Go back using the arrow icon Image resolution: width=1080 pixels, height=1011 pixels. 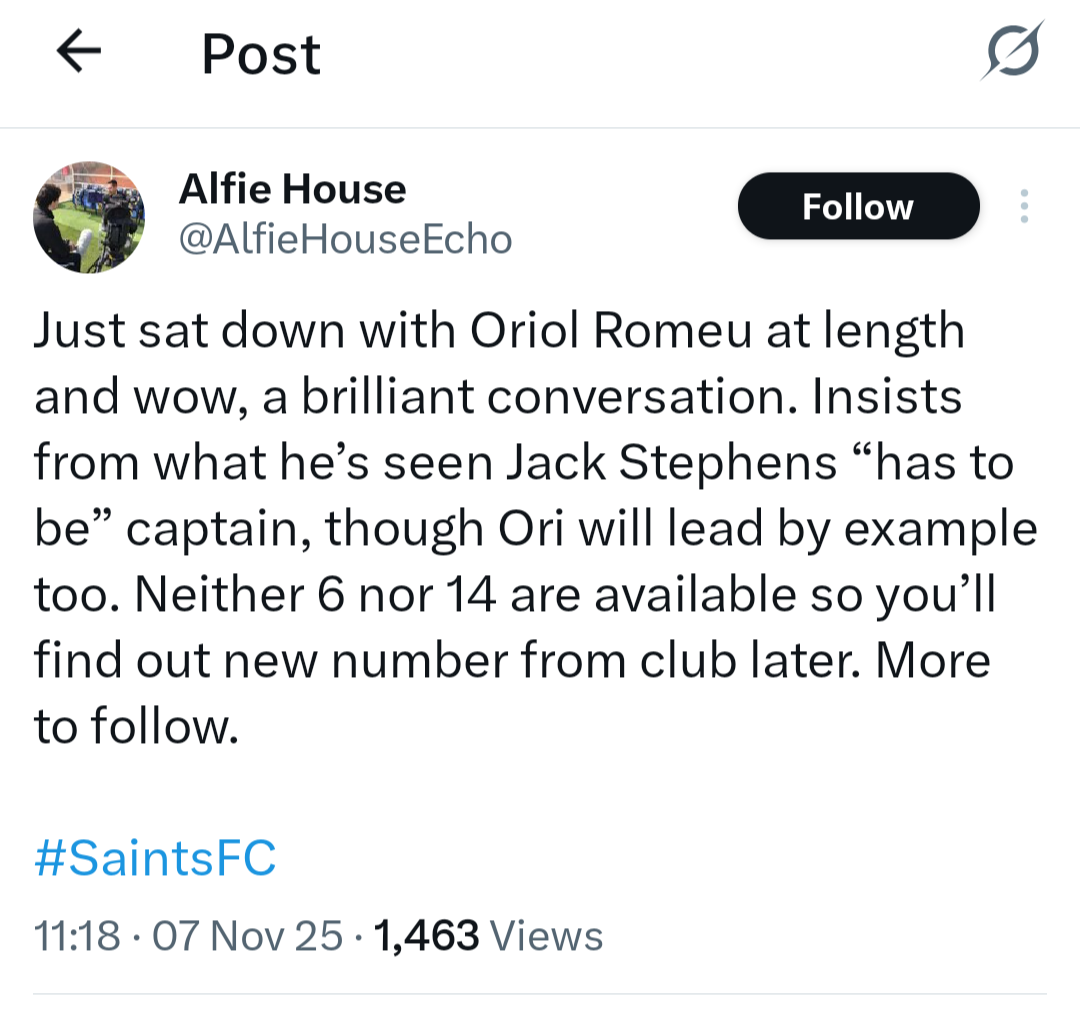tap(80, 53)
